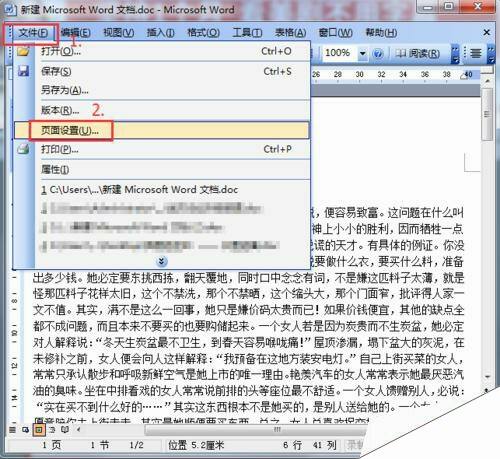
Task: Open the 视图(V) menu
Action: click(x=119, y=33)
